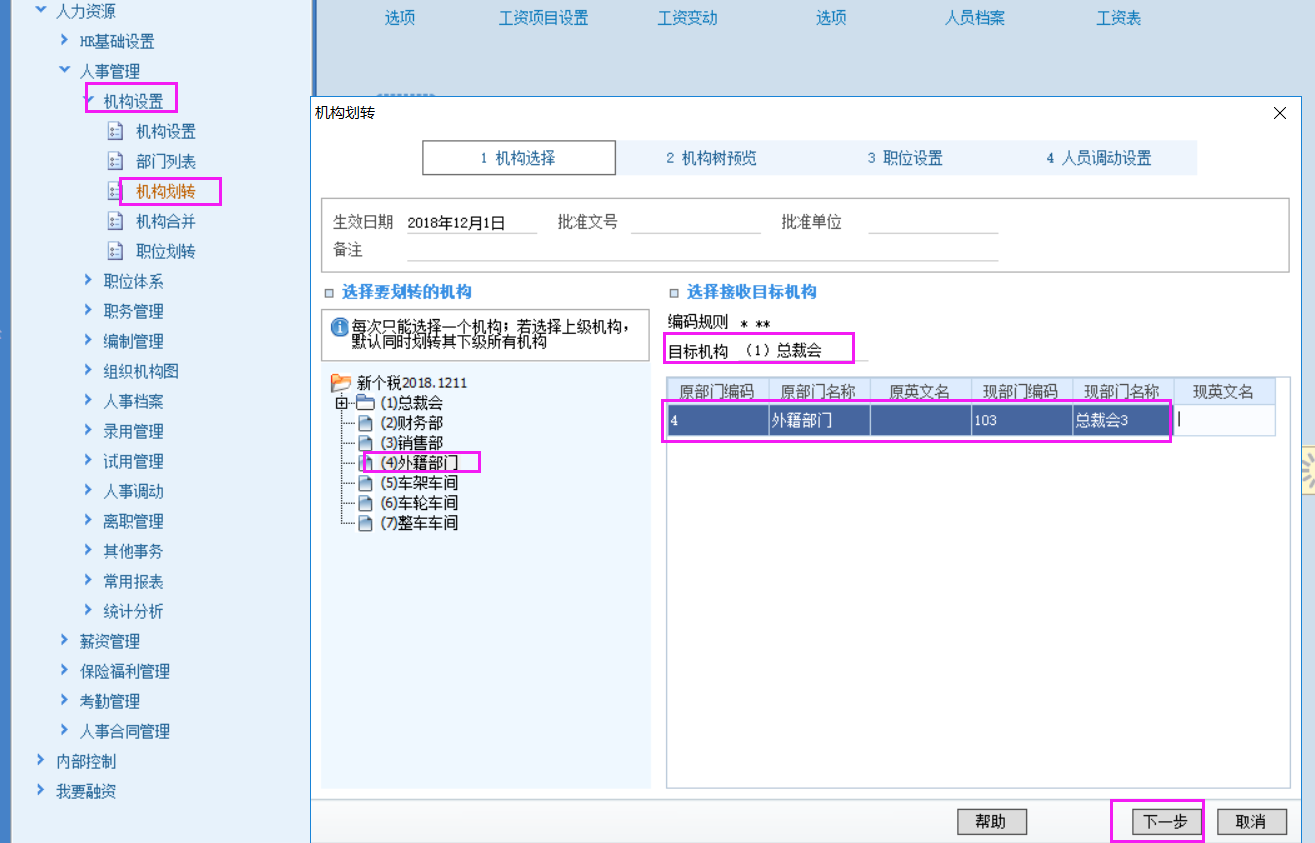Switch to step 3 职位设置 tab

pyautogui.click(x=905, y=158)
